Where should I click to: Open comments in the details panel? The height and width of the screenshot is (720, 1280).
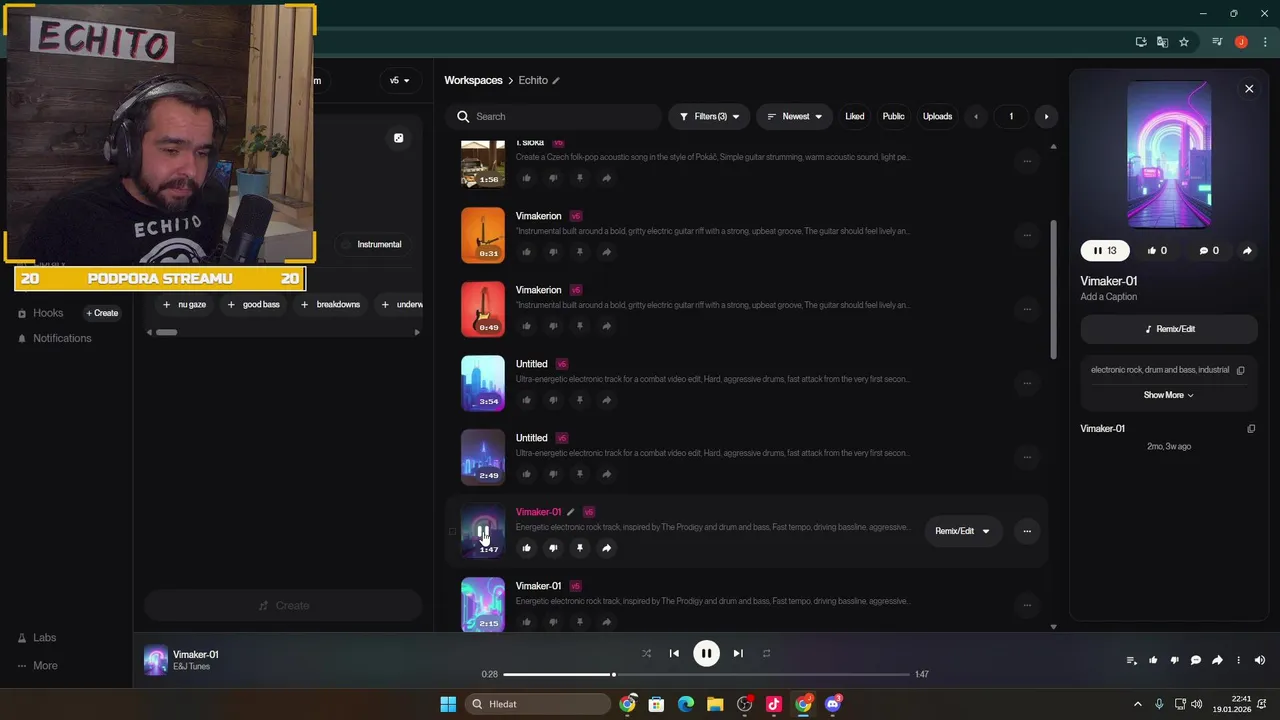point(1209,250)
